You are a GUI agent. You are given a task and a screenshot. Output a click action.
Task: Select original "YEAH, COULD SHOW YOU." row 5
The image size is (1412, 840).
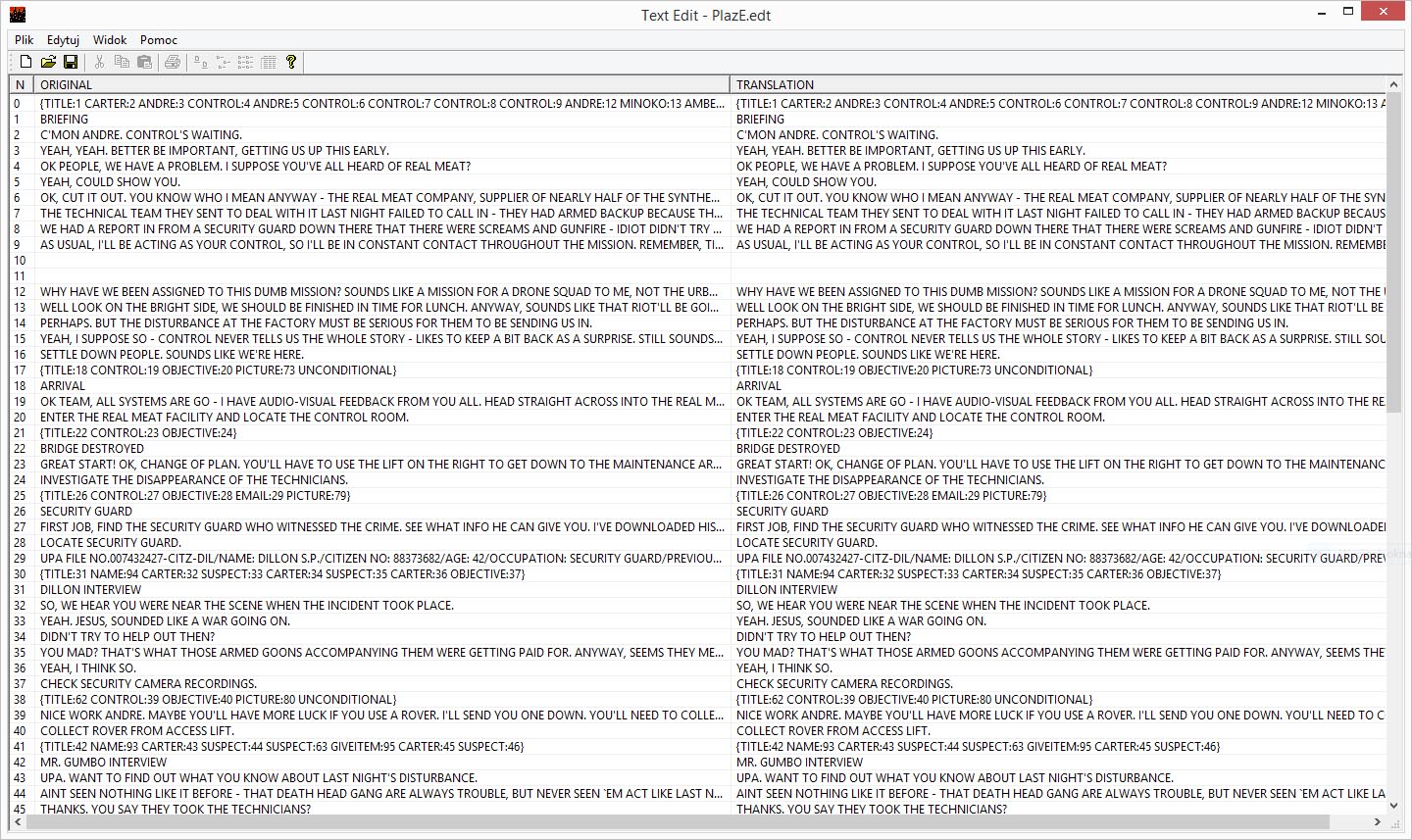click(110, 182)
